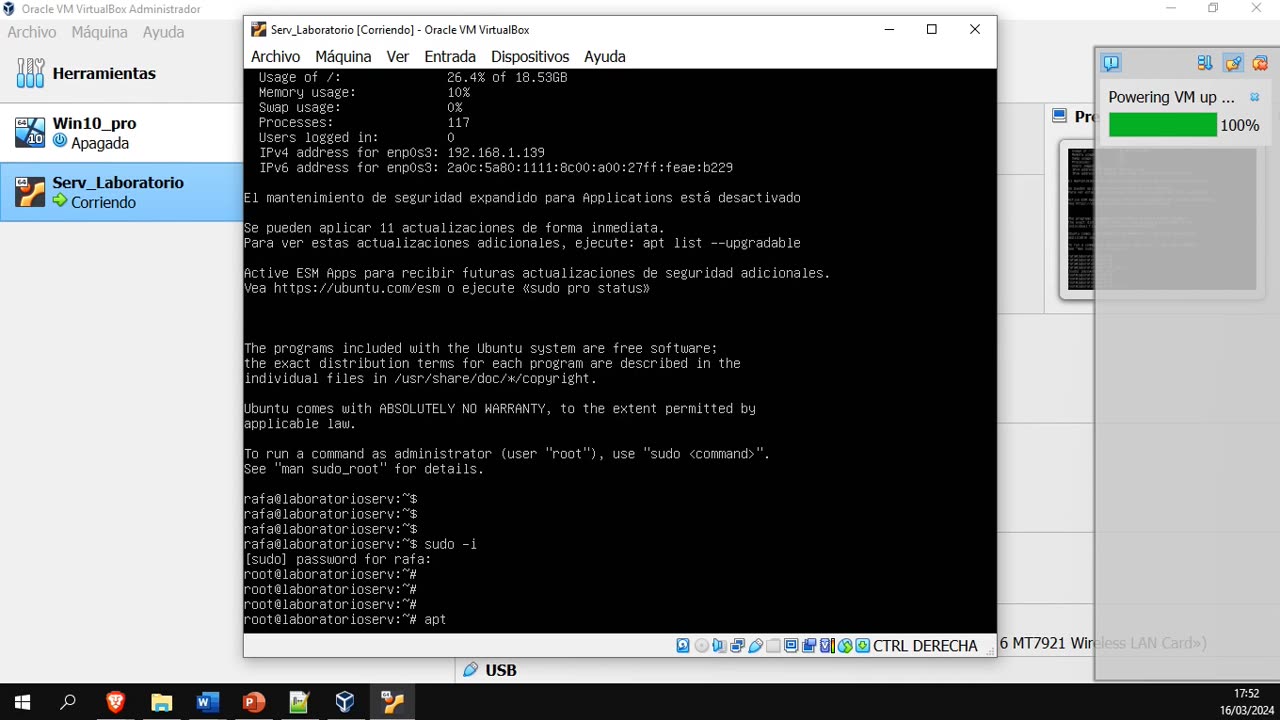Image resolution: width=1280 pixels, height=720 pixels.
Task: Click the VM preview thumbnail
Action: [1161, 219]
